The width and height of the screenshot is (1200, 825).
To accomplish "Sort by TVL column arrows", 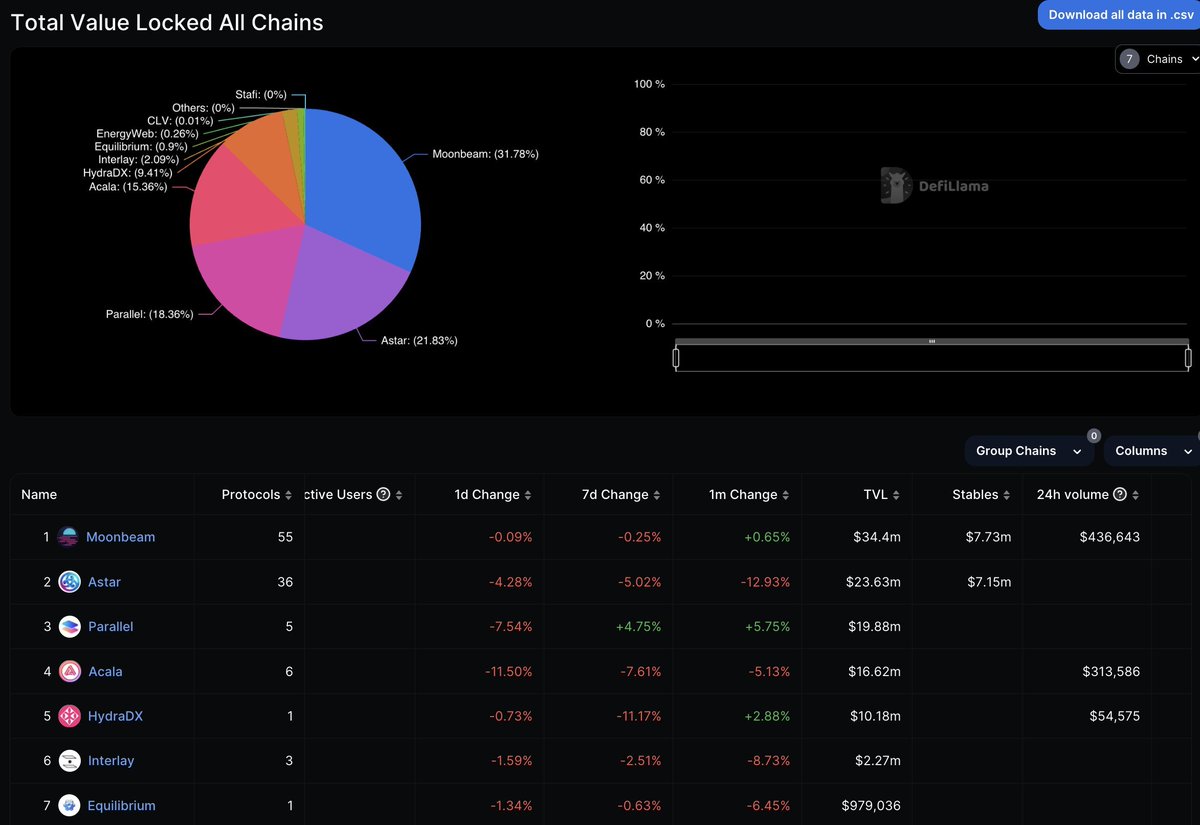I will [x=897, y=495].
